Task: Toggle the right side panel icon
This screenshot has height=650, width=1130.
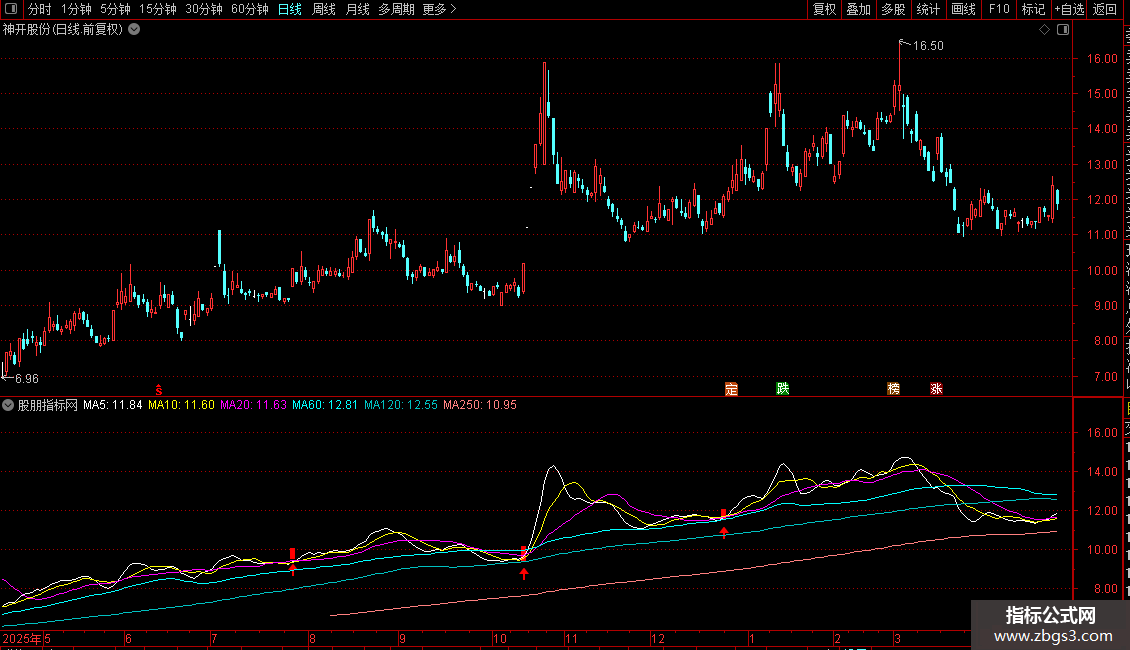Action: click(1063, 30)
